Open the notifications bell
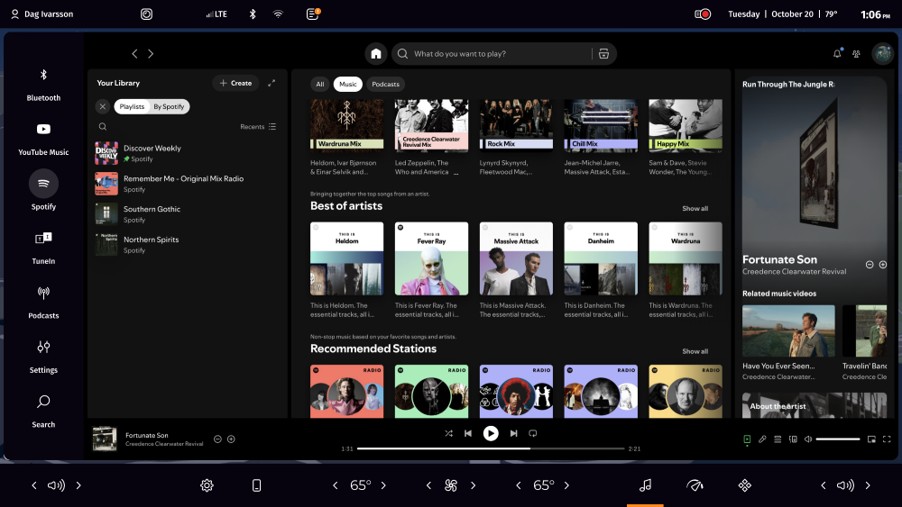Viewport: 902px width, 507px height. coord(837,54)
